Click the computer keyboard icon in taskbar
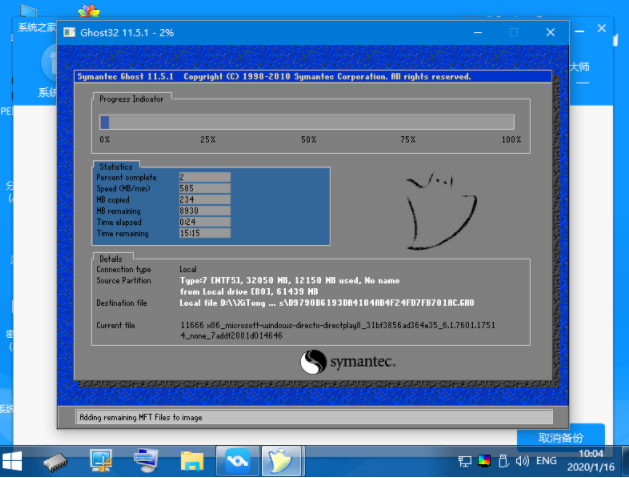629x478 pixels. [x=147, y=461]
